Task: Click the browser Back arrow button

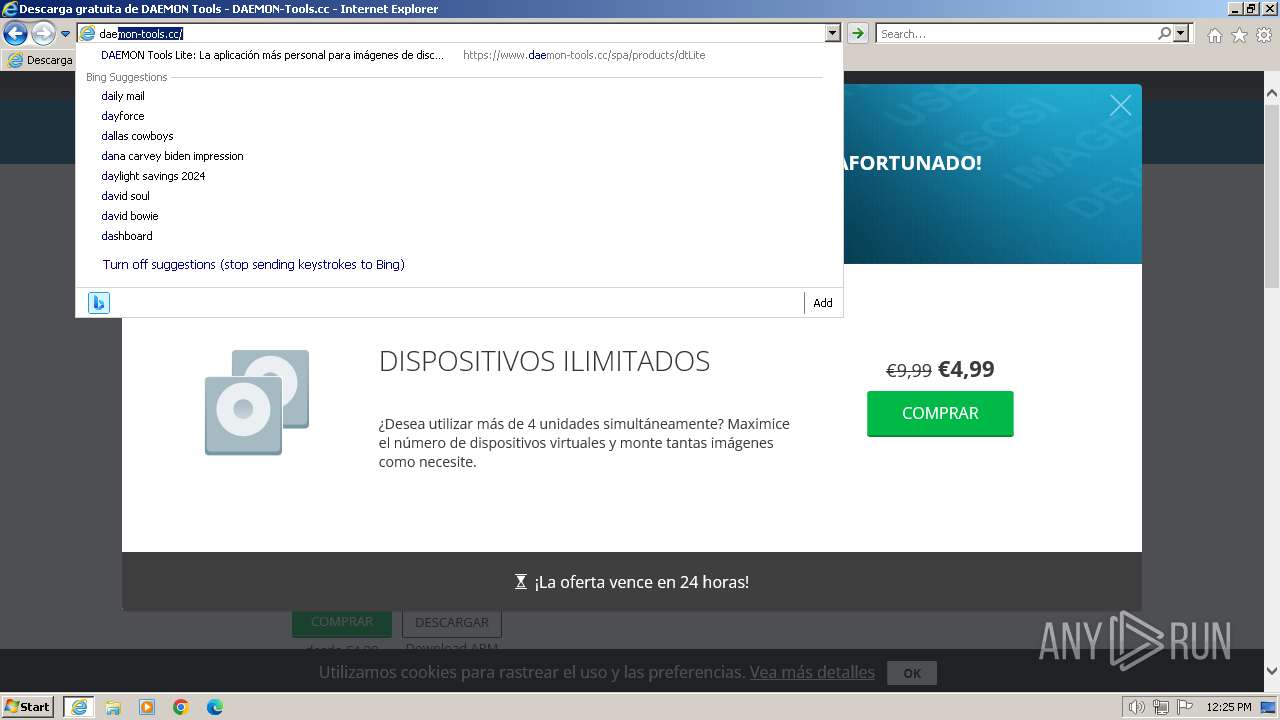Action: 15,34
